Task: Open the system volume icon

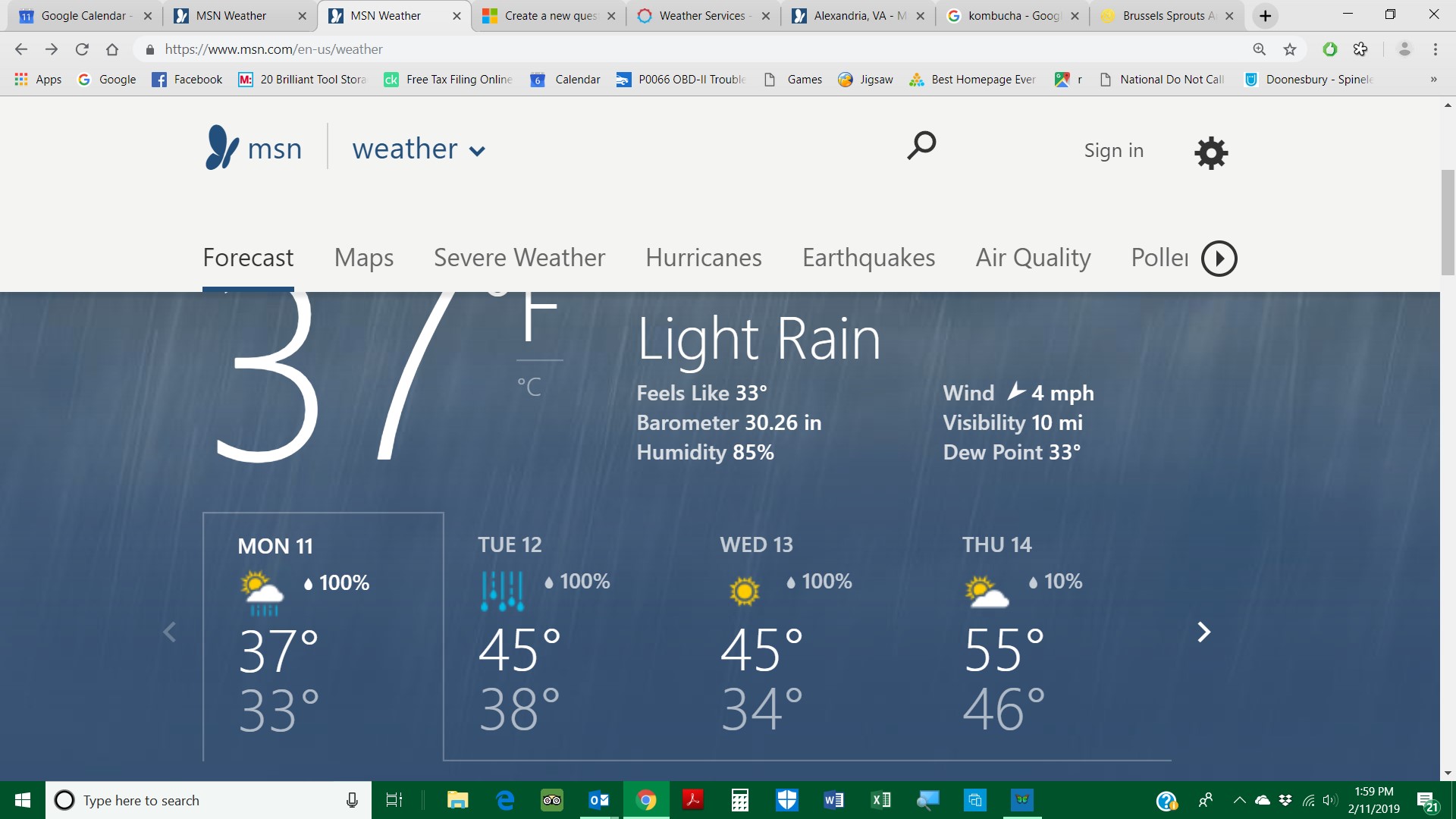Action: (x=1329, y=800)
